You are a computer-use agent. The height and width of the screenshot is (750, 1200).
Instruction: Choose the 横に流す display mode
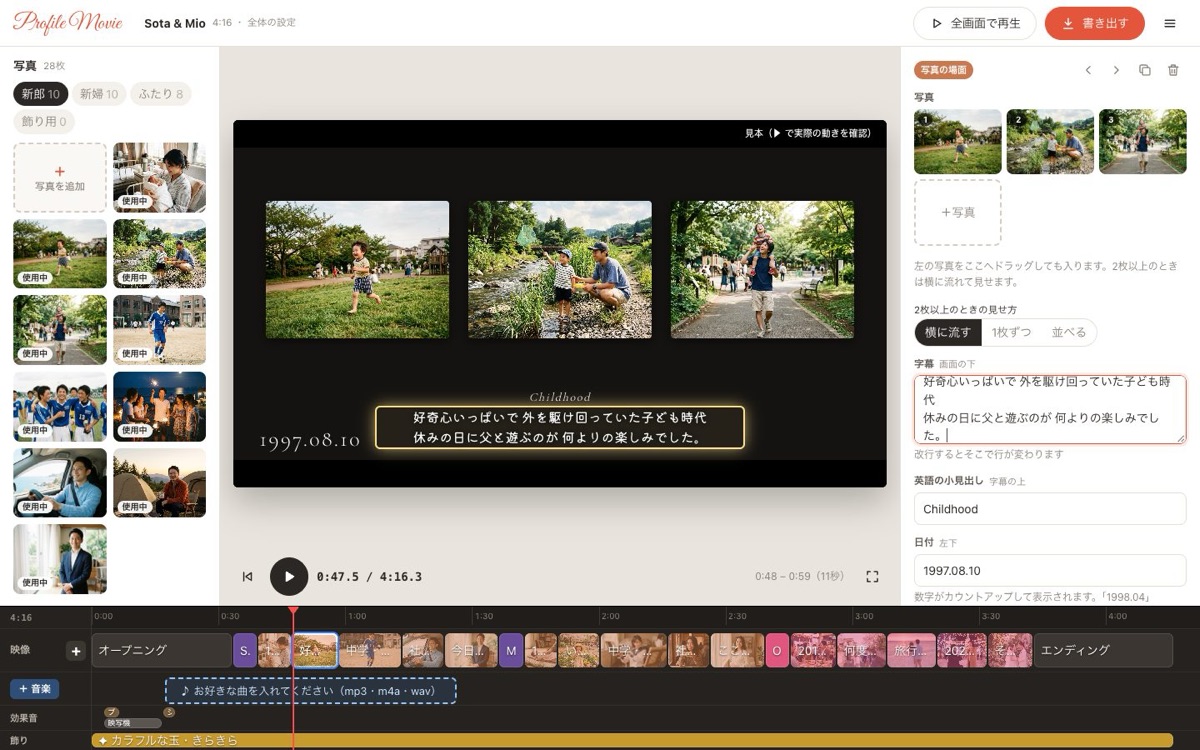tap(947, 333)
